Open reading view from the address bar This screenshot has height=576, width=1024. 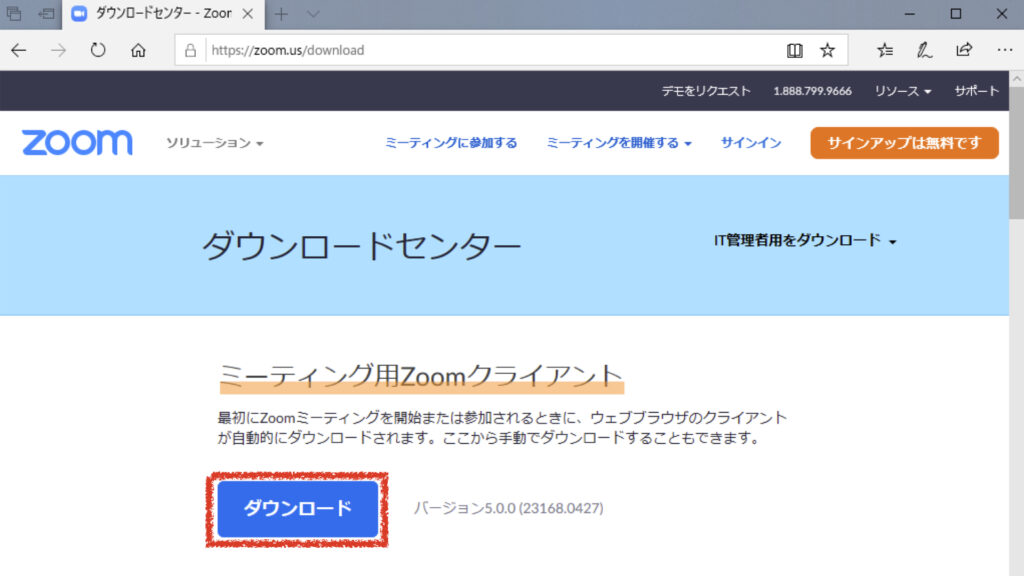[x=794, y=50]
